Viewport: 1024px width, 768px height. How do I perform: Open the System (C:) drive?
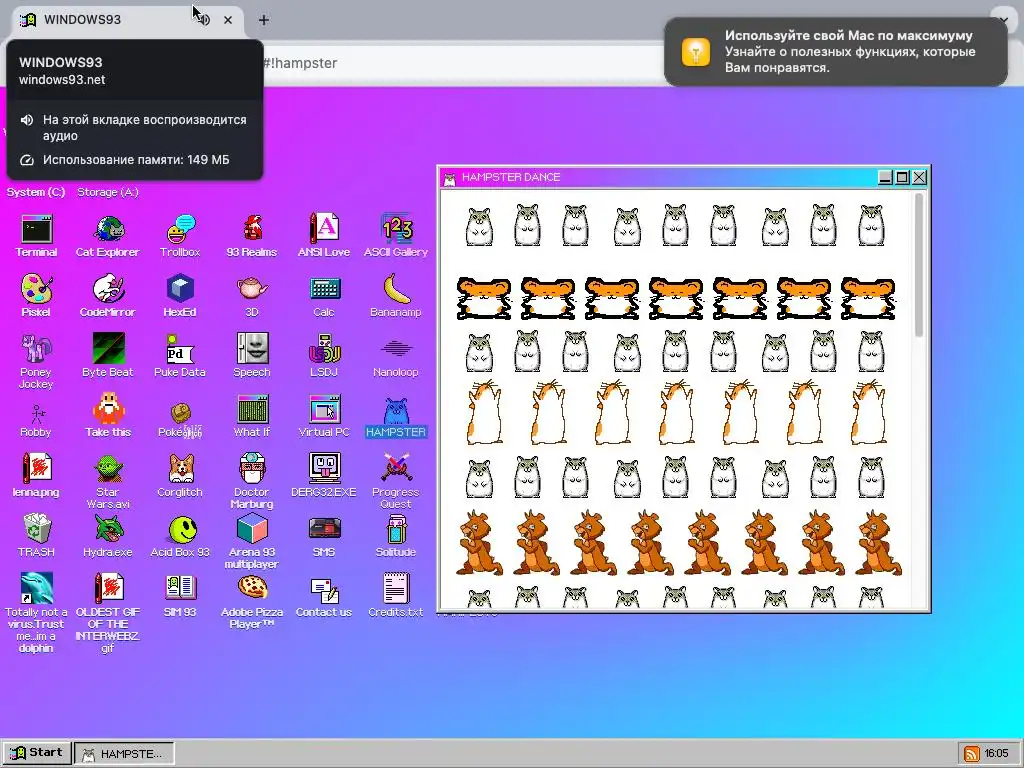[x=36, y=192]
